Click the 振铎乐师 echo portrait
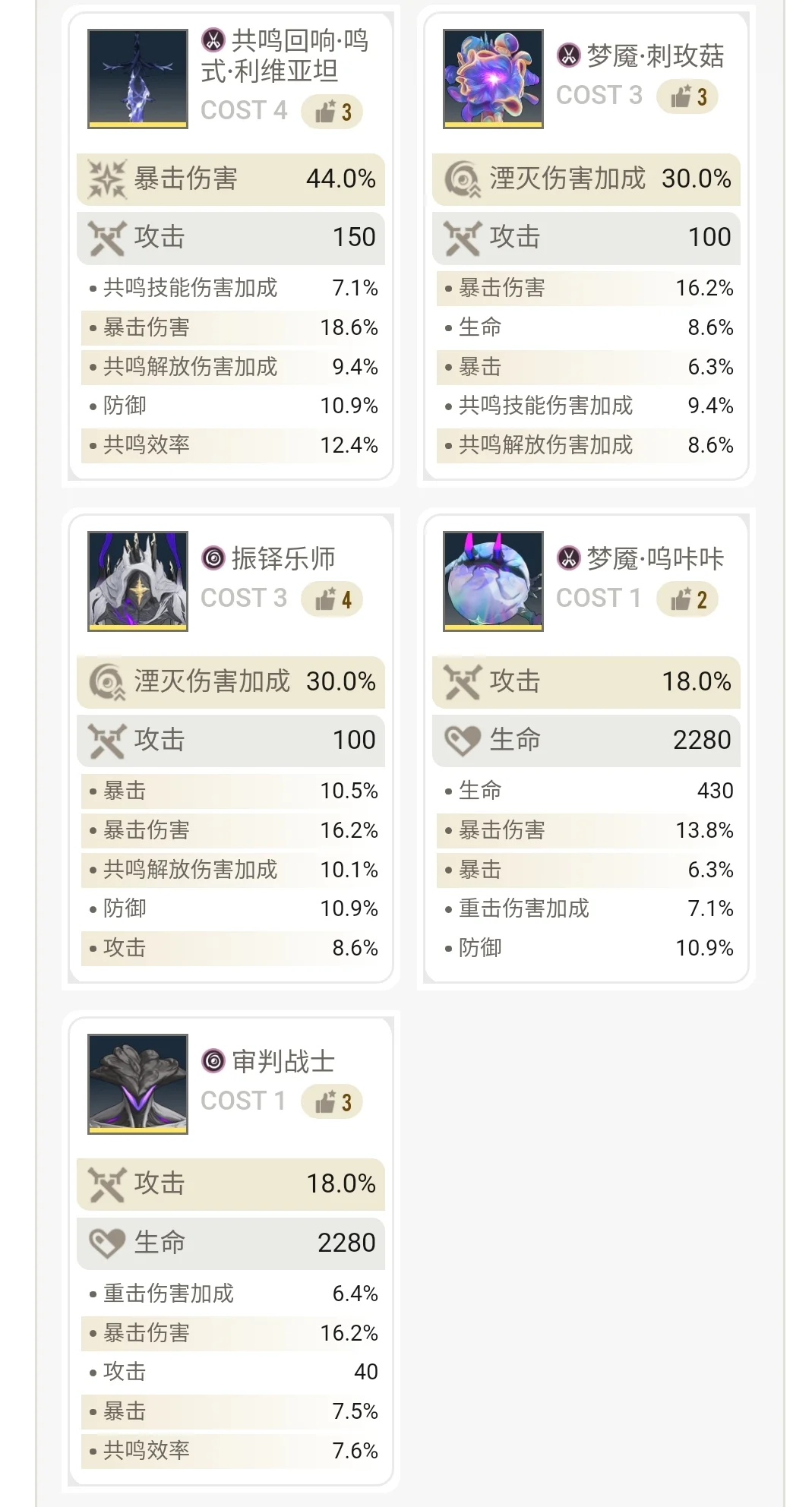812x1507 pixels. tap(137, 581)
